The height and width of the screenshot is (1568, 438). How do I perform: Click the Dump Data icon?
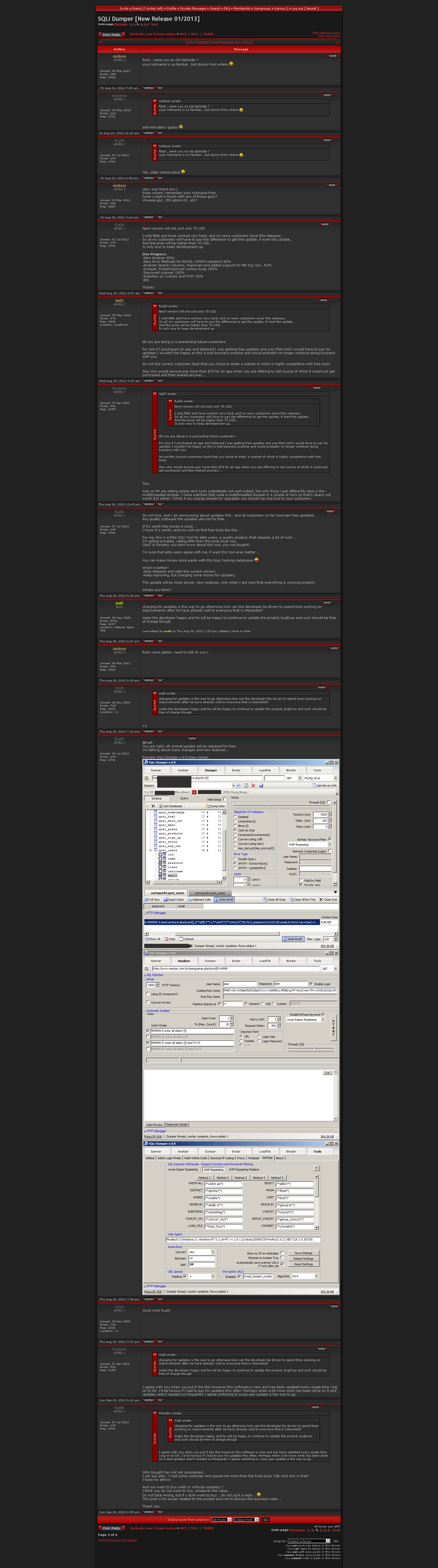click(207, 806)
